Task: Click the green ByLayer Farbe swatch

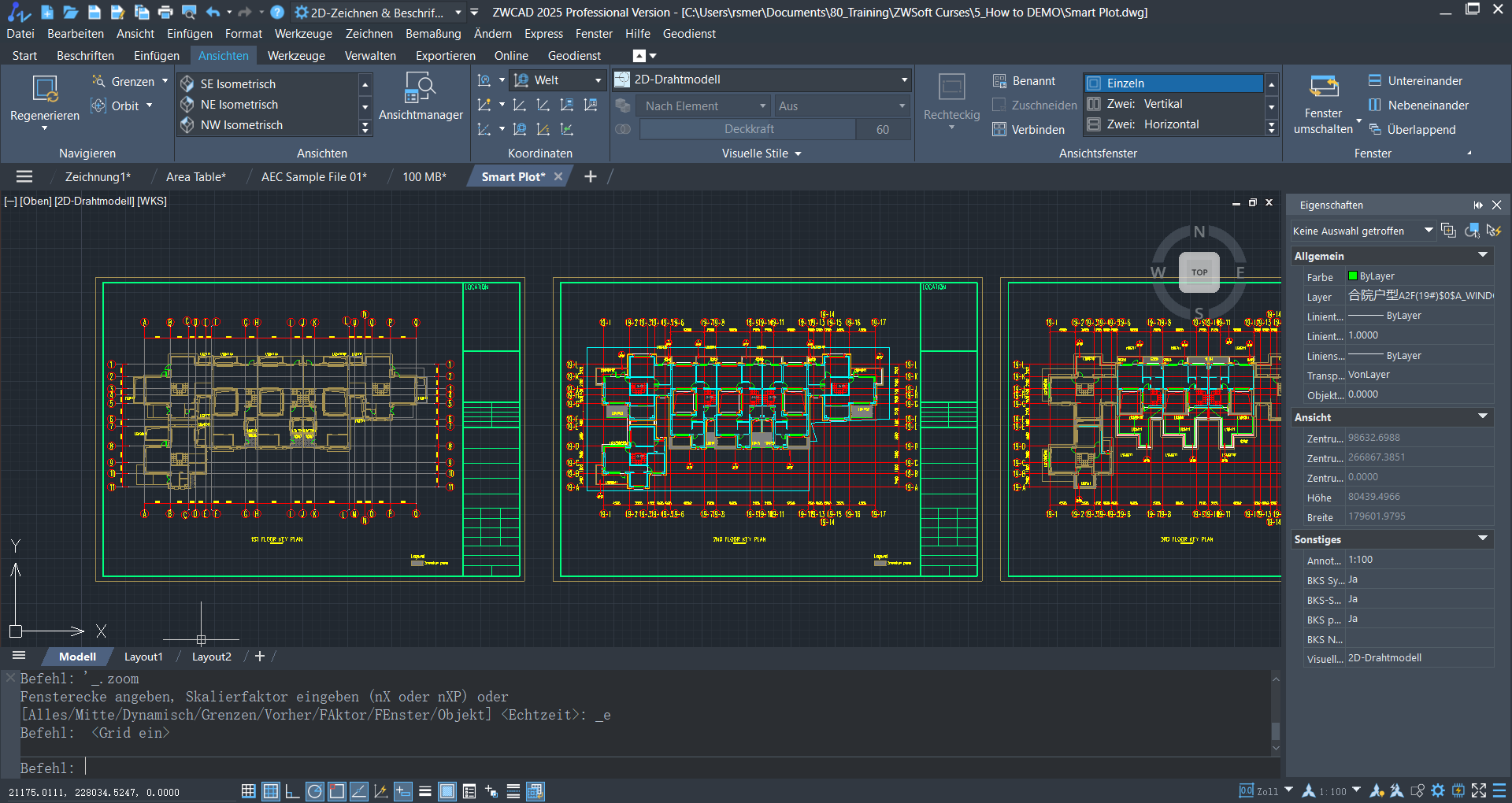Action: click(x=1353, y=276)
